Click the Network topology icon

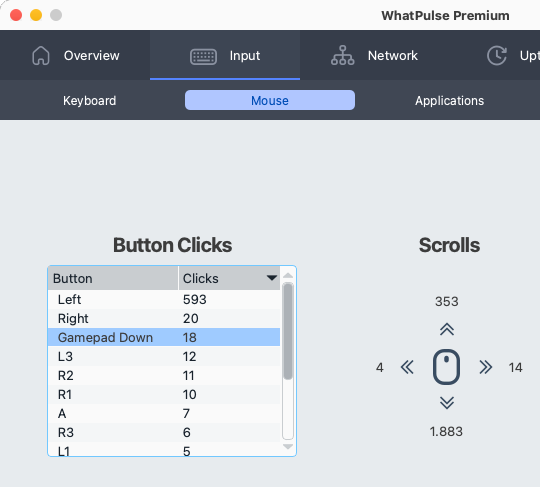pyautogui.click(x=342, y=55)
